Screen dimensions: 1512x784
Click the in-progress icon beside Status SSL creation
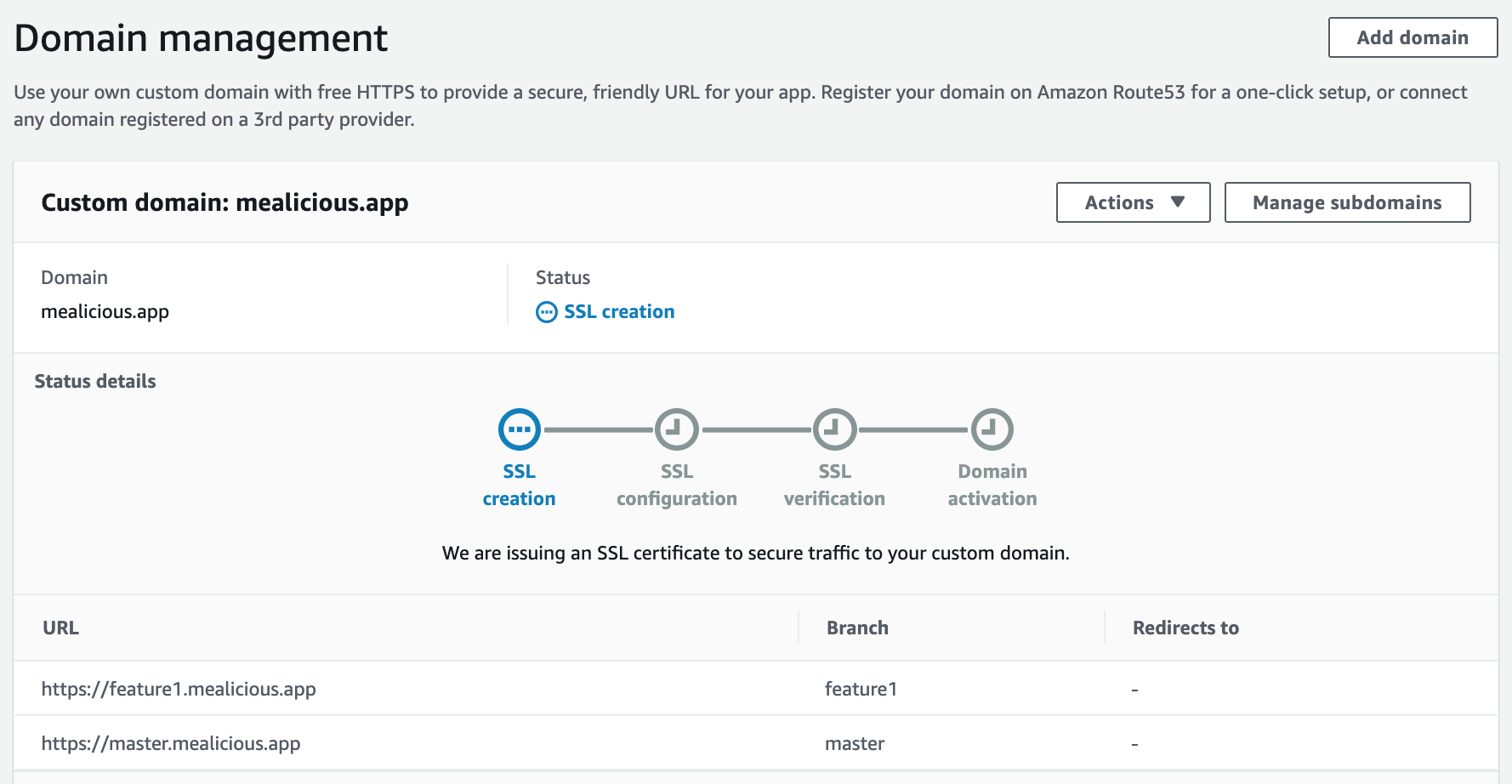(547, 312)
